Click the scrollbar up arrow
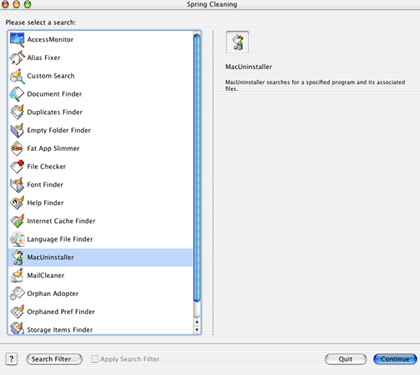The width and height of the screenshot is (420, 375). [x=197, y=322]
